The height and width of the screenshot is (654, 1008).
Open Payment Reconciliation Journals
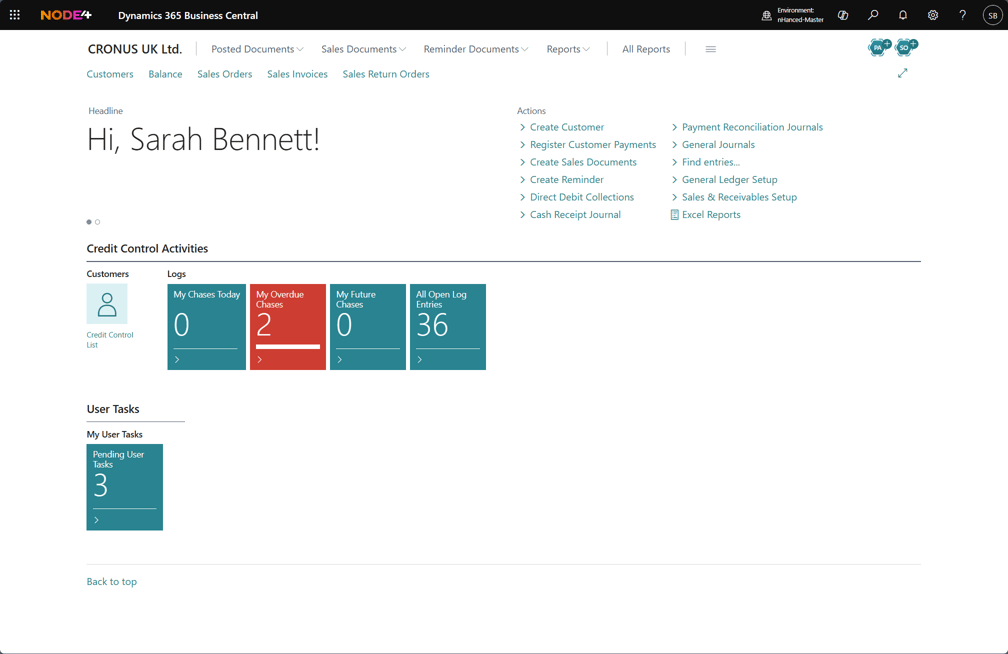tap(752, 127)
